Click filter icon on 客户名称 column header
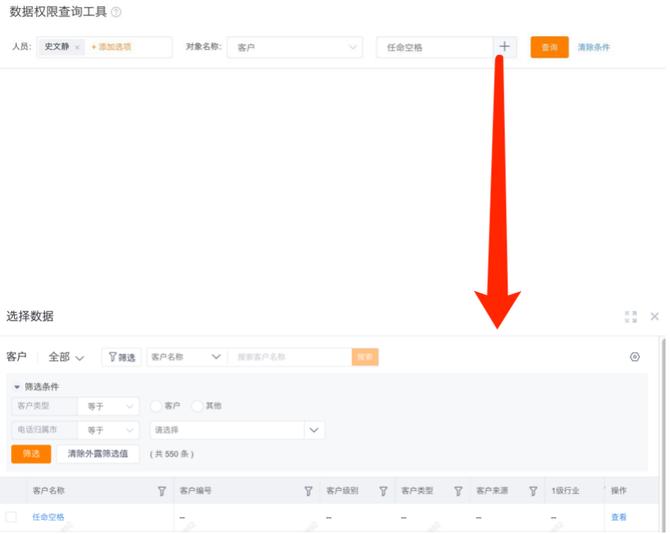Viewport: 670px width, 534px height. tap(162, 491)
